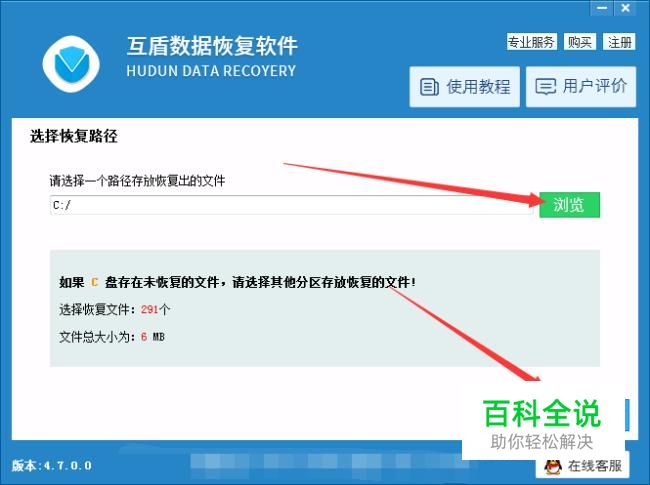Open 用户评价 user reviews button
This screenshot has height=485, width=650.
581,87
